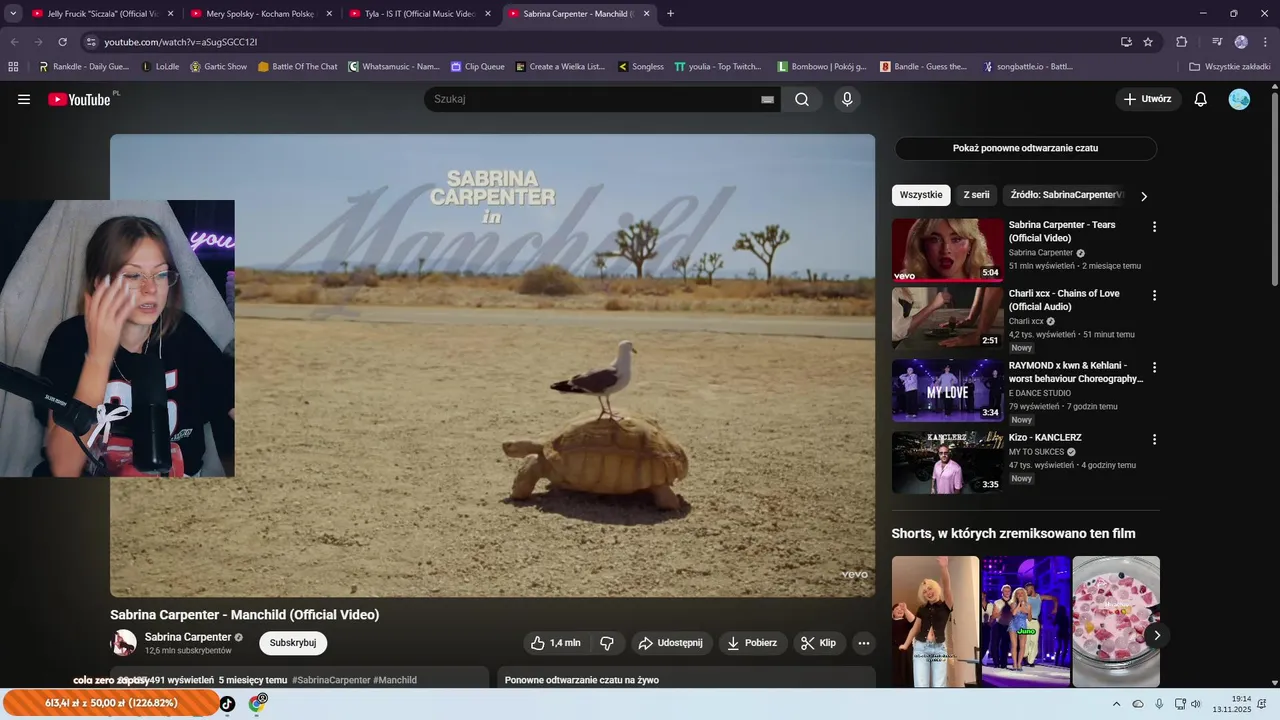Open the YouTube hamburger guide menu
1280x720 pixels.
click(24, 99)
